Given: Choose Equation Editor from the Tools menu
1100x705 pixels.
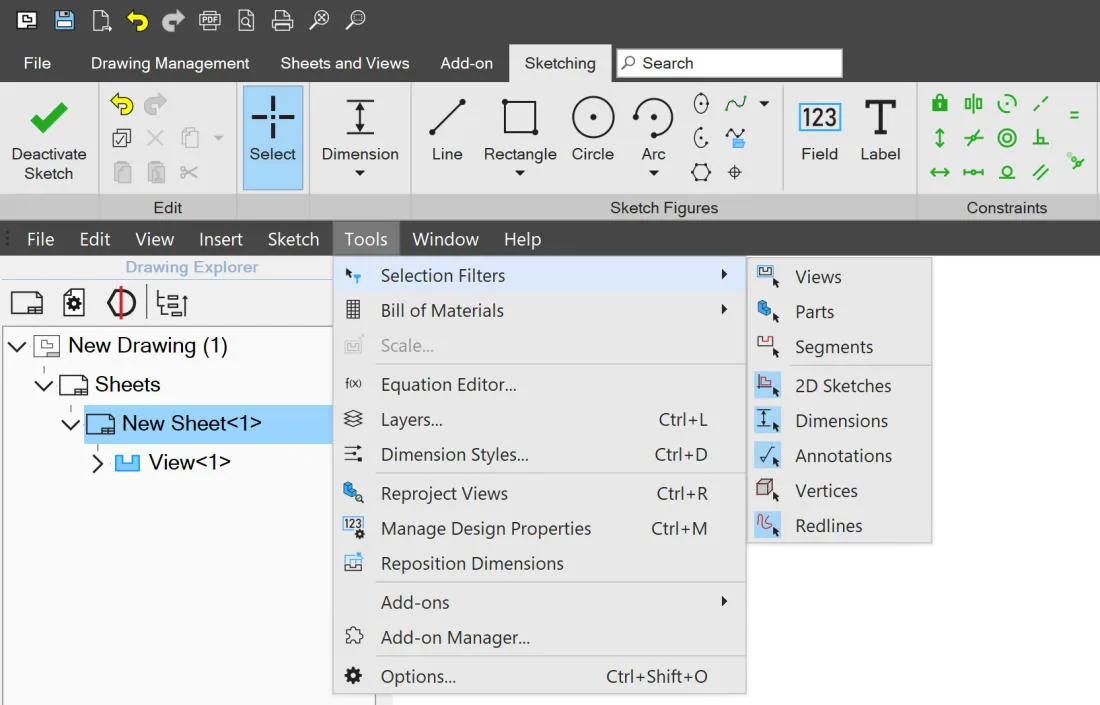Looking at the screenshot, I should (x=539, y=384).
